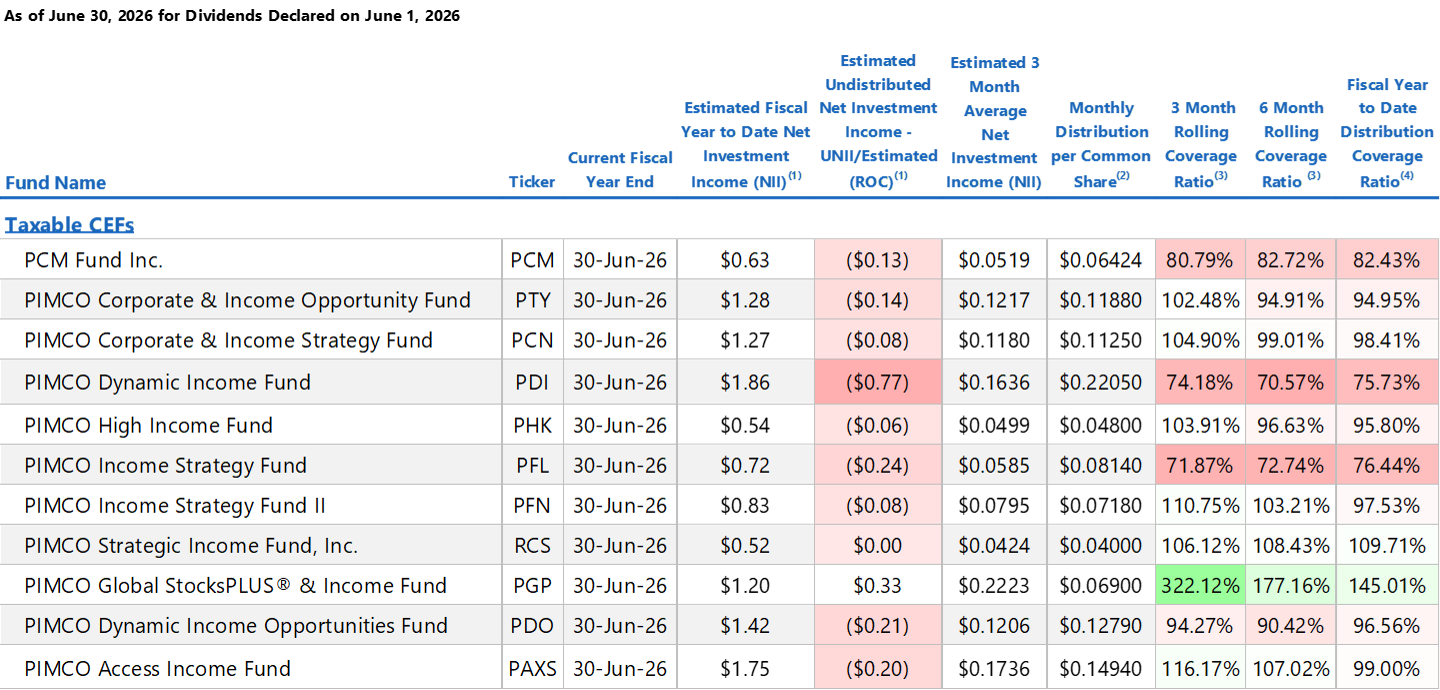Select the Estimated Undistributed Net Investment Income header
This screenshot has height=690, width=1440.
(x=878, y=121)
